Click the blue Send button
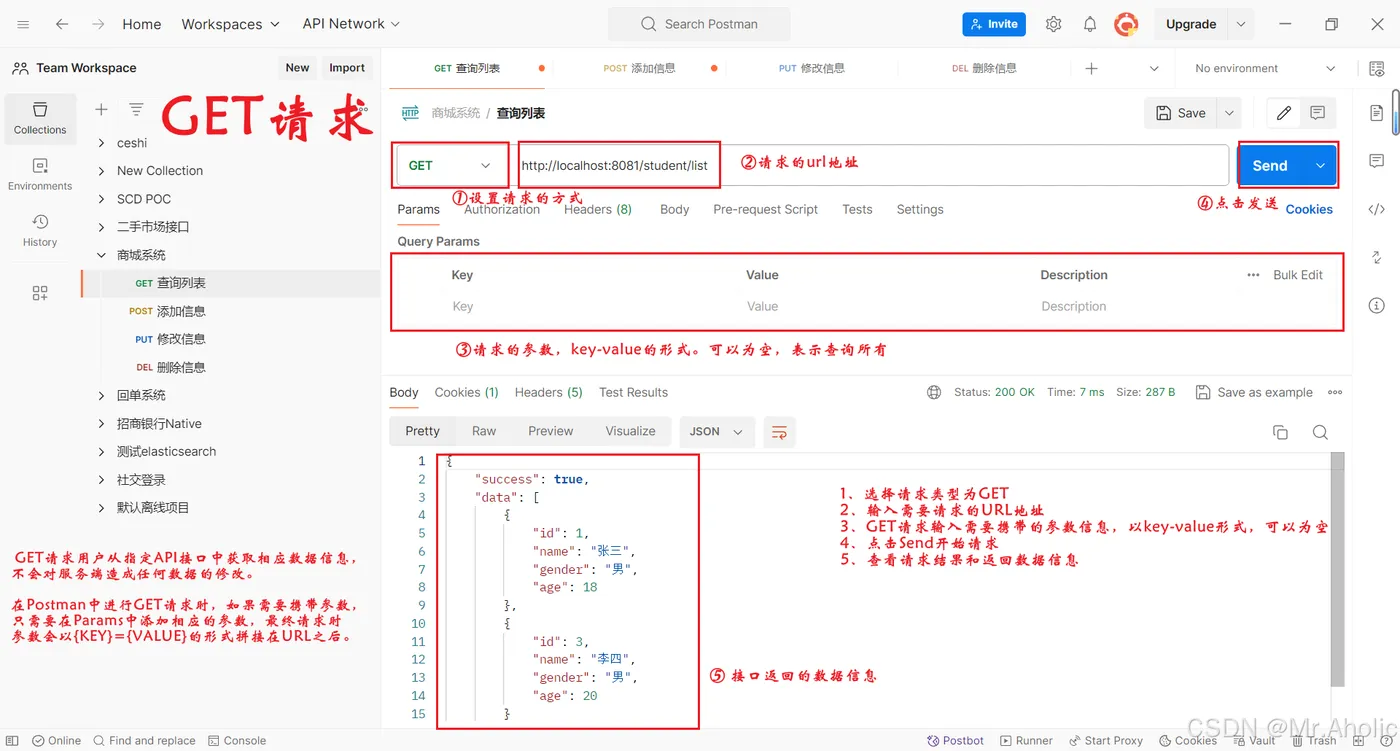The image size is (1400, 751). click(1270, 166)
